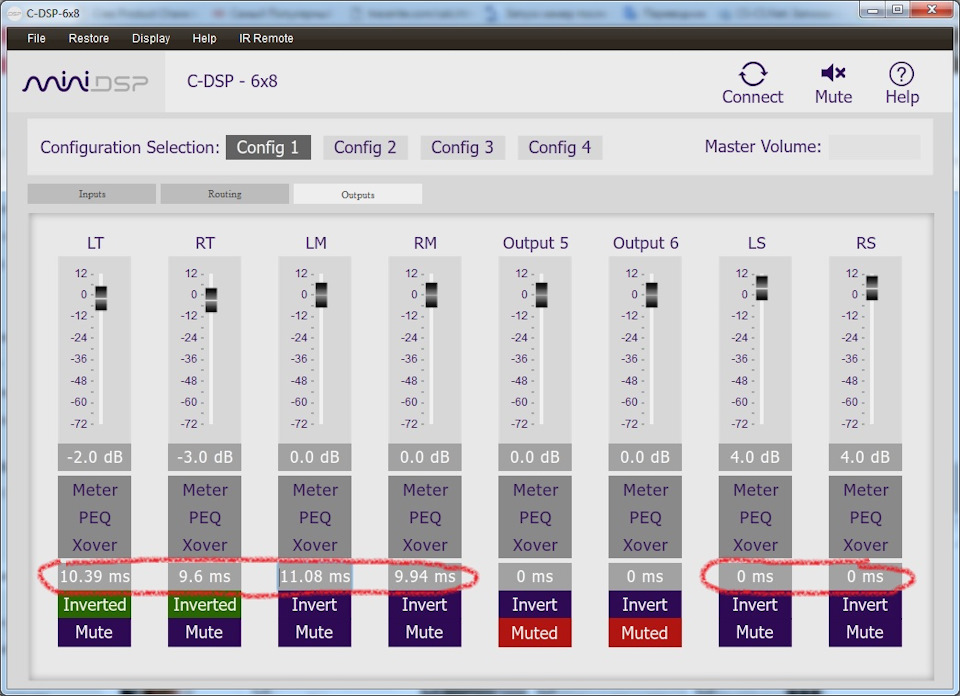Select Config 4
960x696 pixels.
tap(560, 148)
